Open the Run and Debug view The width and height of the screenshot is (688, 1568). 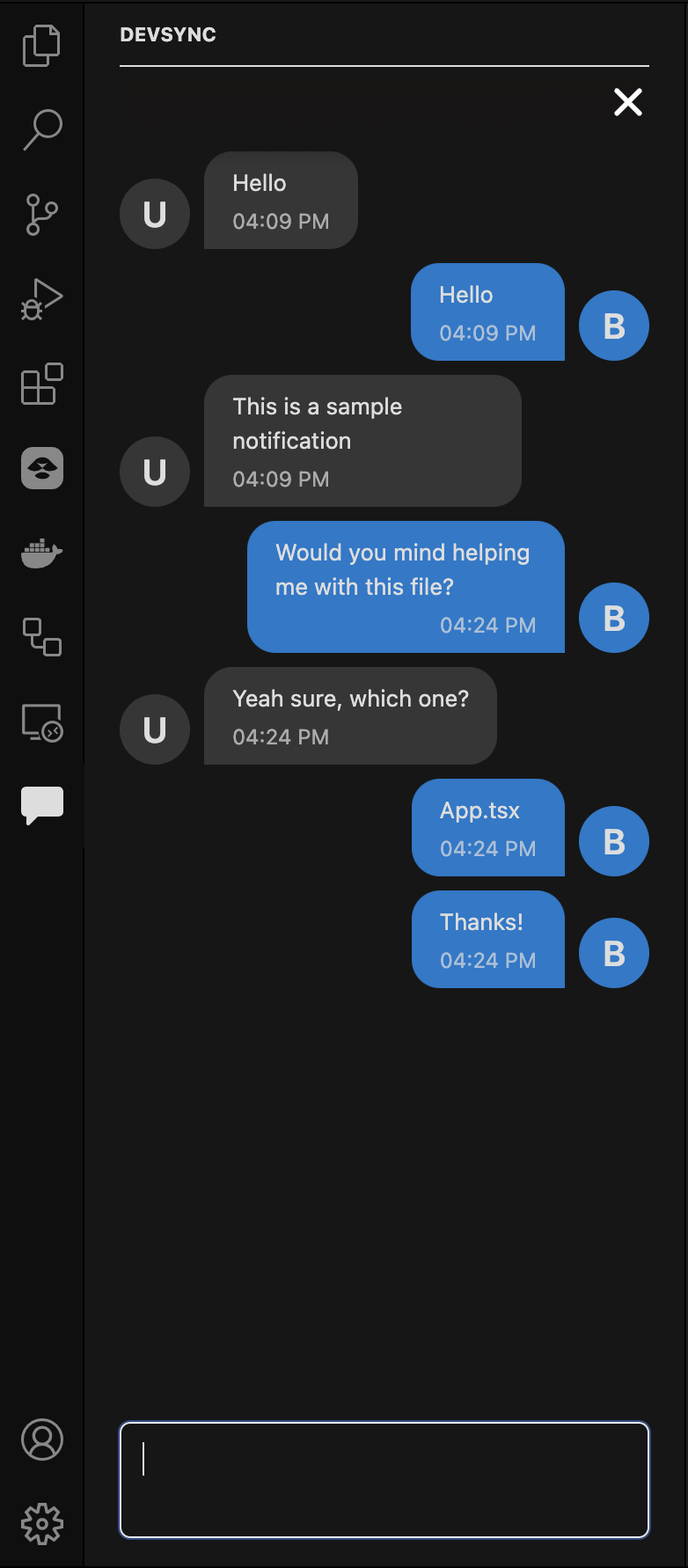[x=41, y=298]
